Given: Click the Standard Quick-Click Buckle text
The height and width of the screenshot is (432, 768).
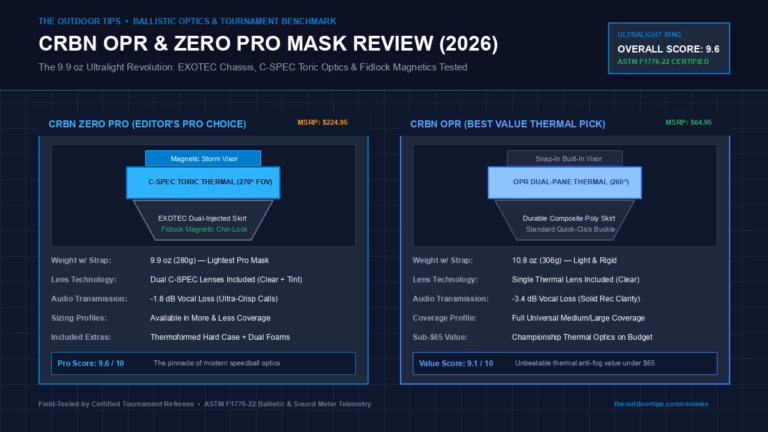Looking at the screenshot, I should tap(570, 229).
